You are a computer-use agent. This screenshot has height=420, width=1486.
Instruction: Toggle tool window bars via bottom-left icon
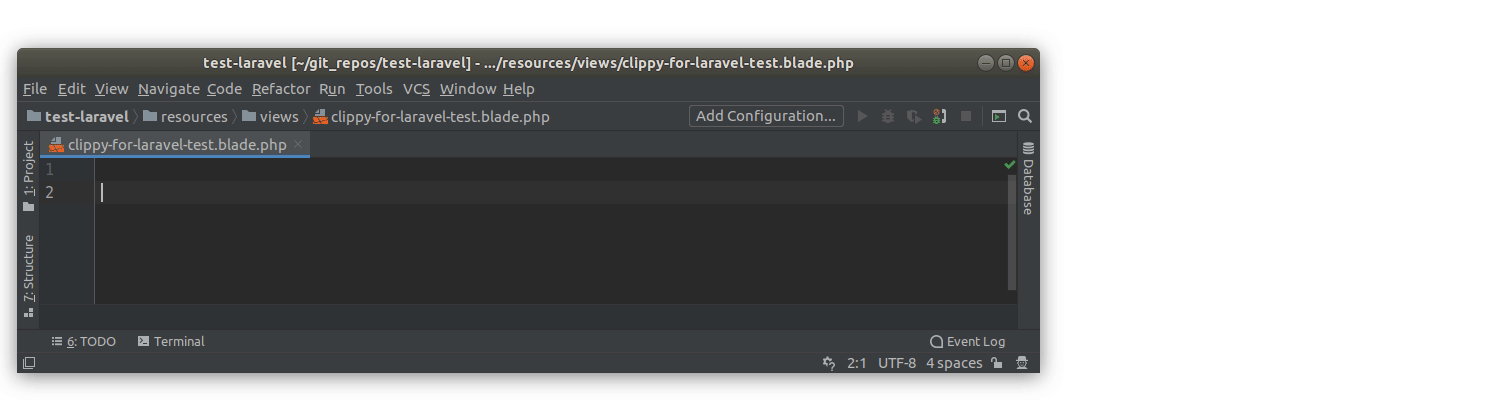[x=29, y=363]
